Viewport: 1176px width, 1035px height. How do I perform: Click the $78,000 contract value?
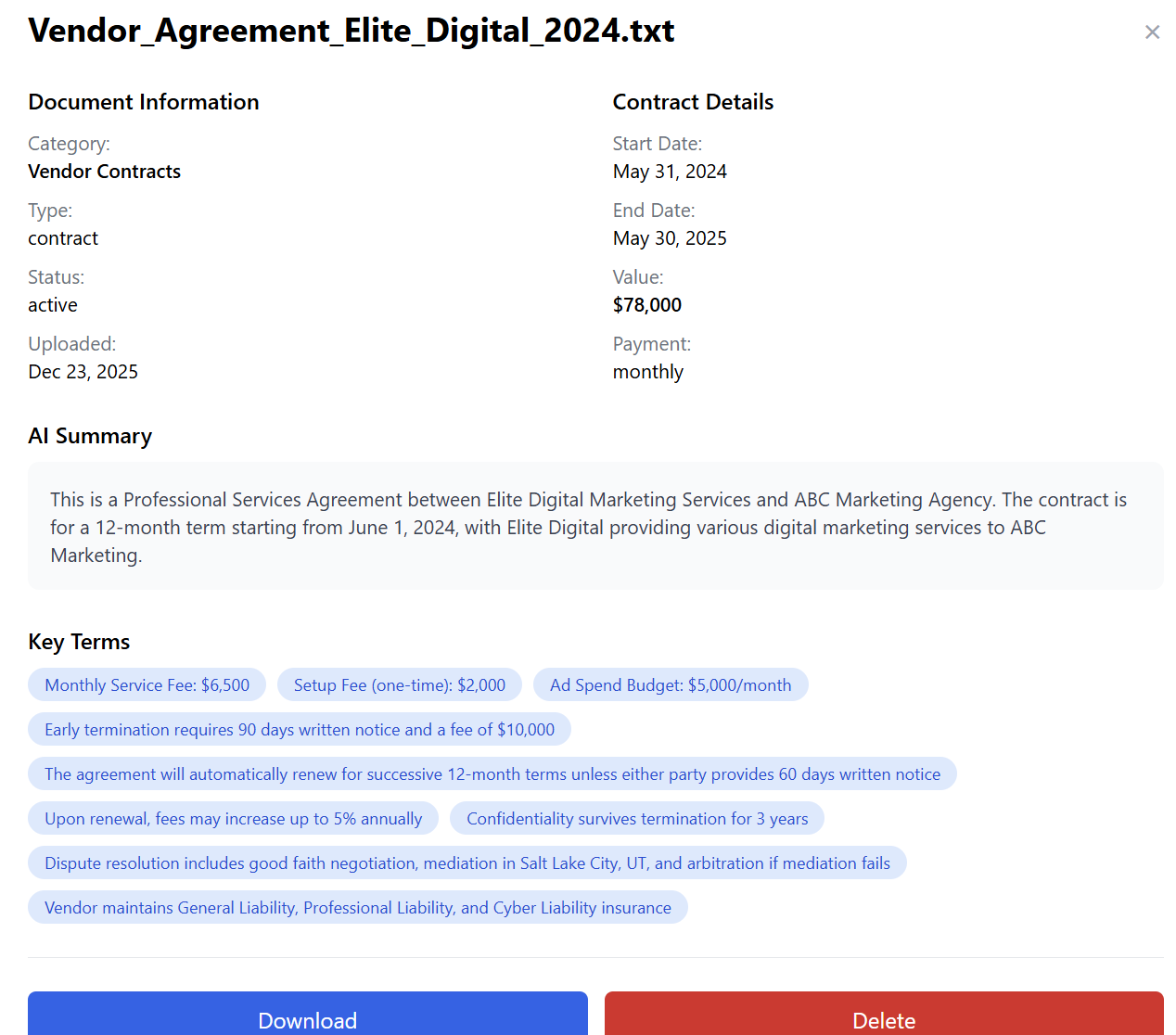pos(646,305)
